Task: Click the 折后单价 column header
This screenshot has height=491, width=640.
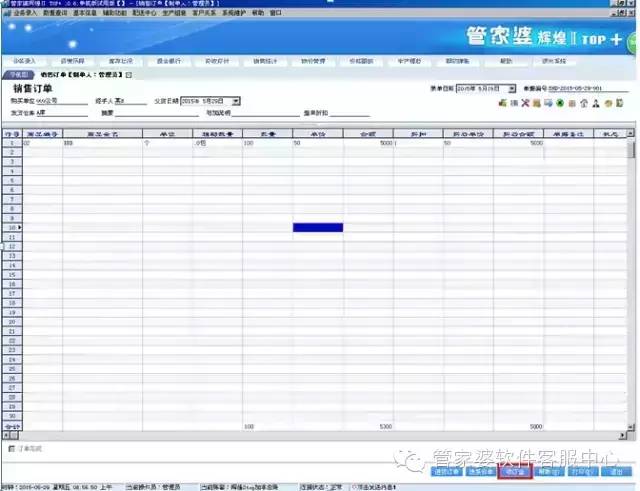Action: coord(468,134)
